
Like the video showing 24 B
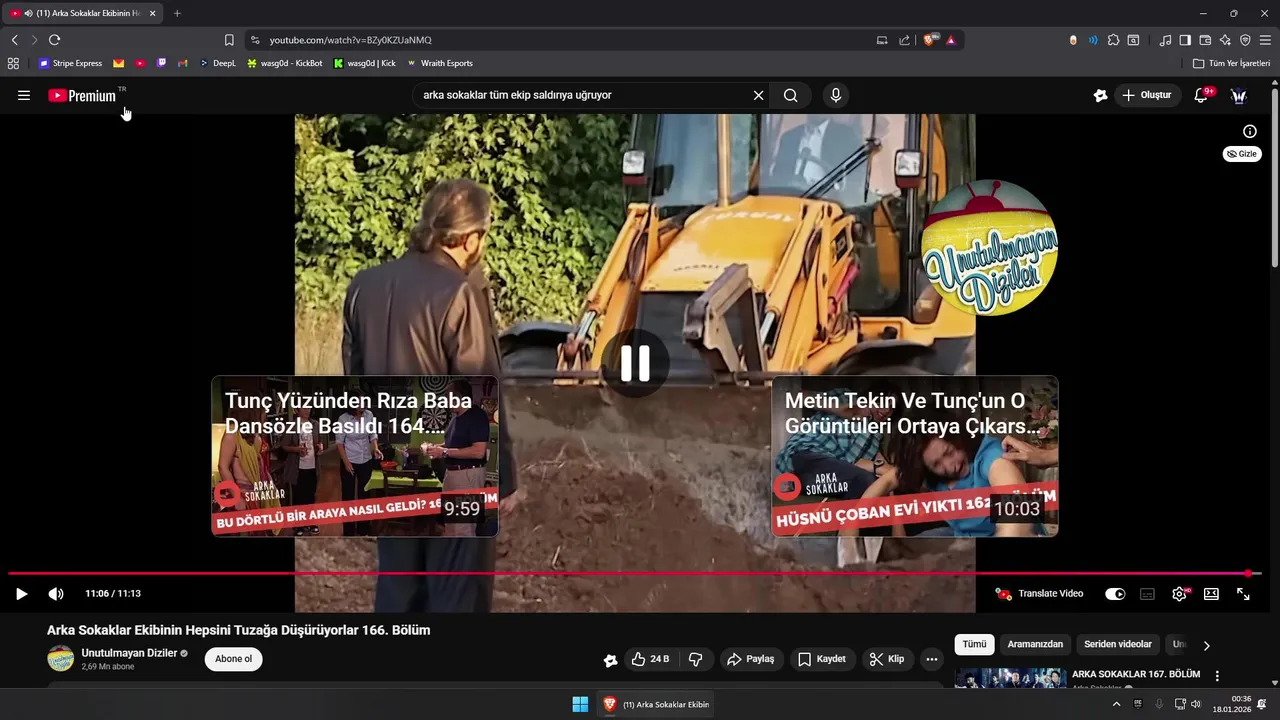[x=650, y=659]
